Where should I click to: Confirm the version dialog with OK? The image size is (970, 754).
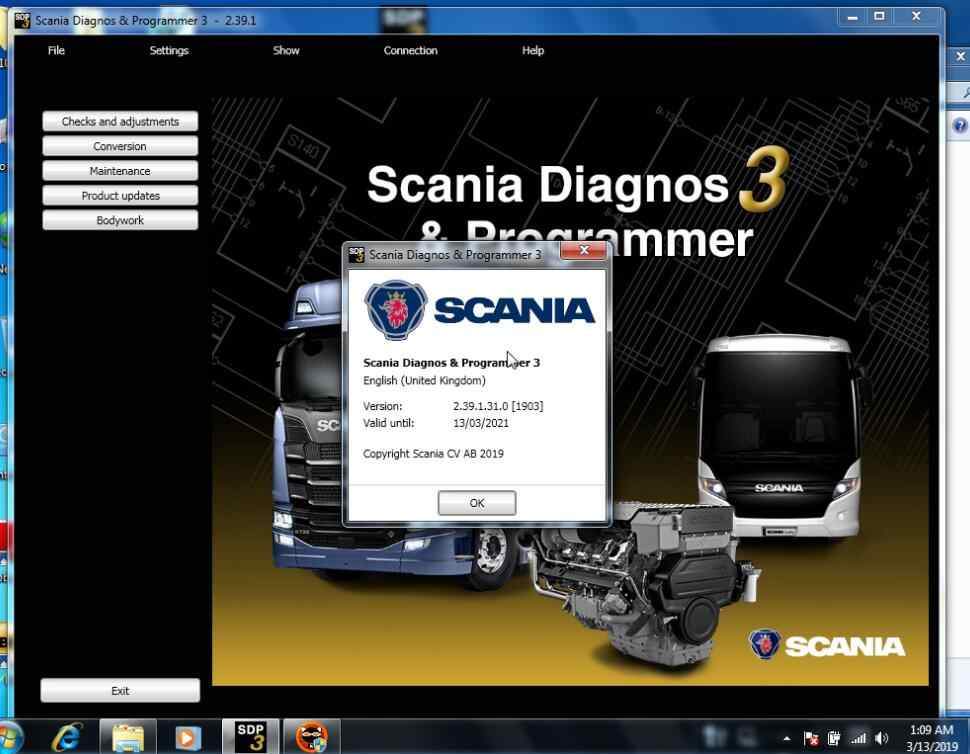point(476,503)
